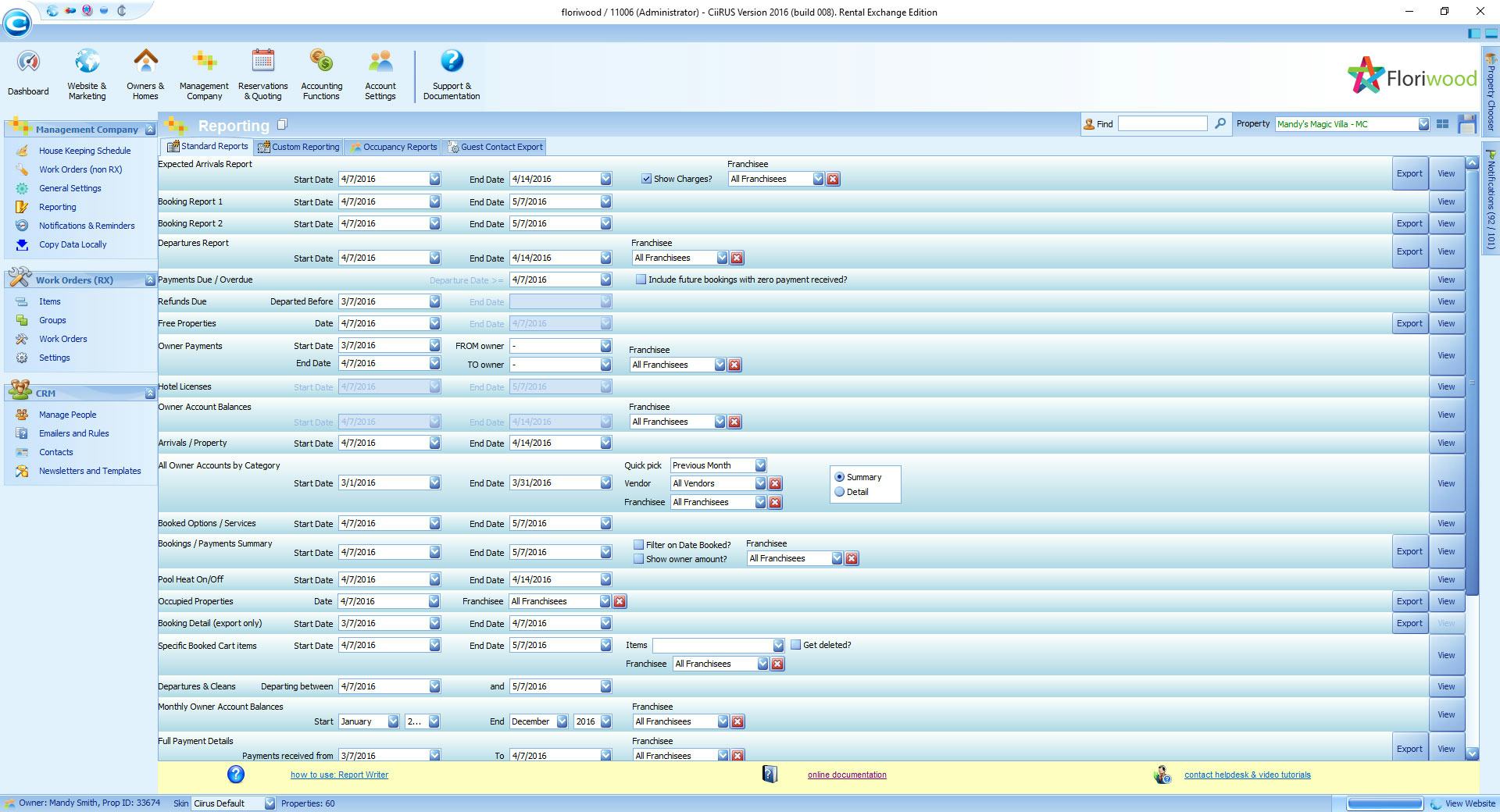Export the Expected Arrivals Report
Image resolution: width=1500 pixels, height=812 pixels.
[1409, 174]
